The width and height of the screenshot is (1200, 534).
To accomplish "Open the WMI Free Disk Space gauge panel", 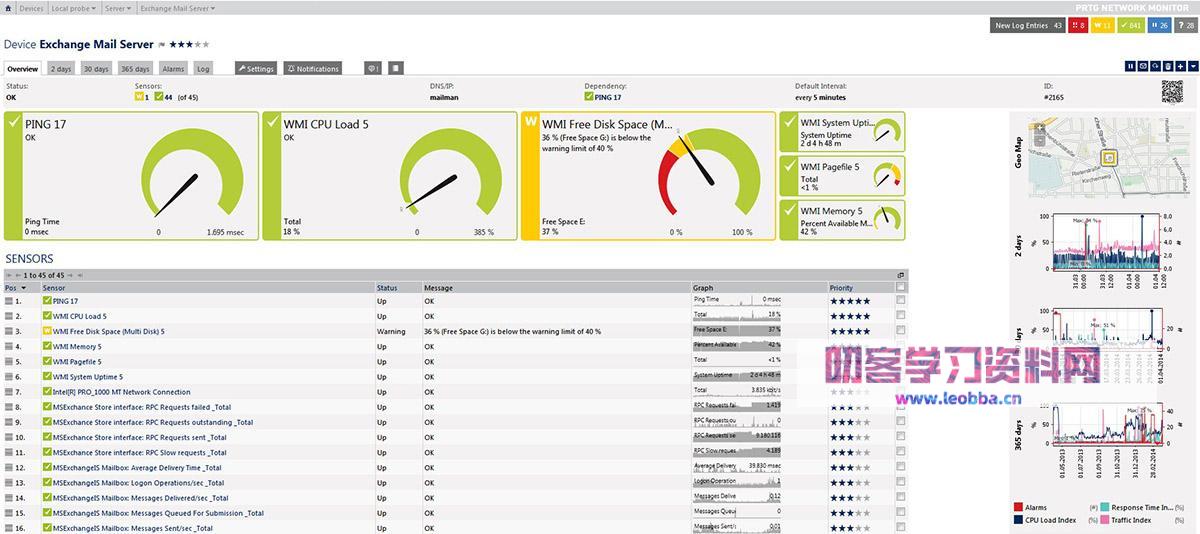I will coord(648,176).
